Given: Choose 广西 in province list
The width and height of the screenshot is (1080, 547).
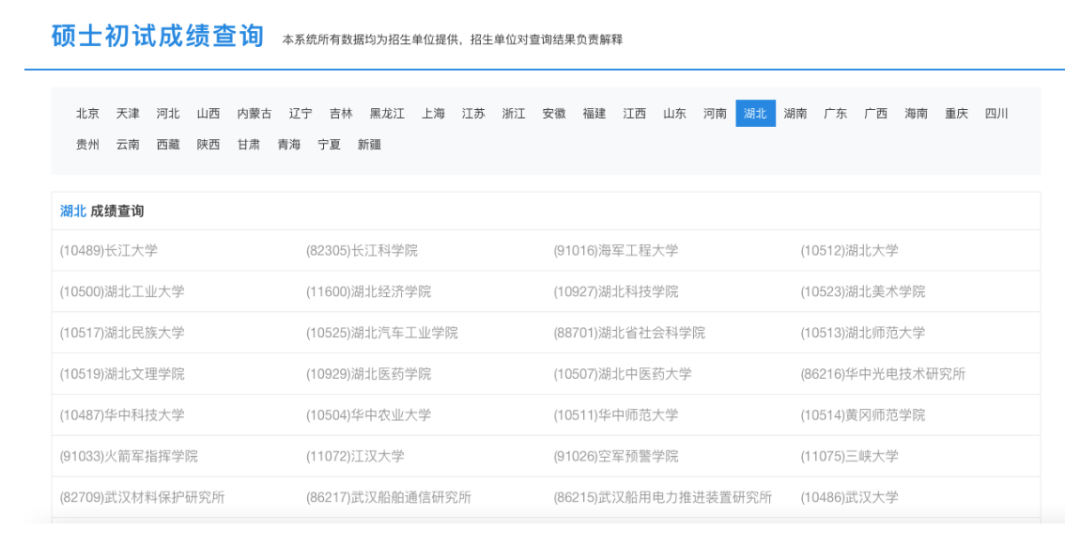Looking at the screenshot, I should 876,114.
